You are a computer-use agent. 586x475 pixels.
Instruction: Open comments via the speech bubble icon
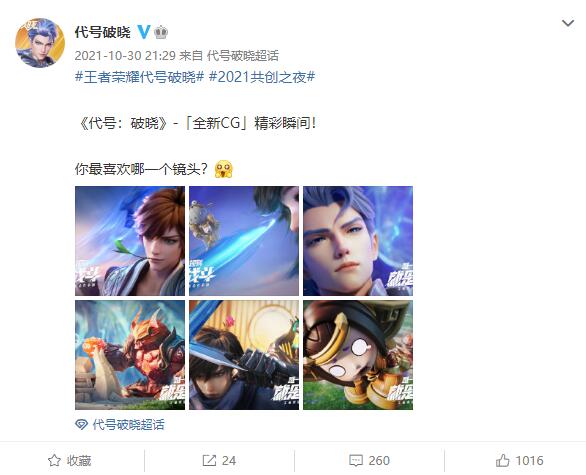pyautogui.click(x=356, y=460)
